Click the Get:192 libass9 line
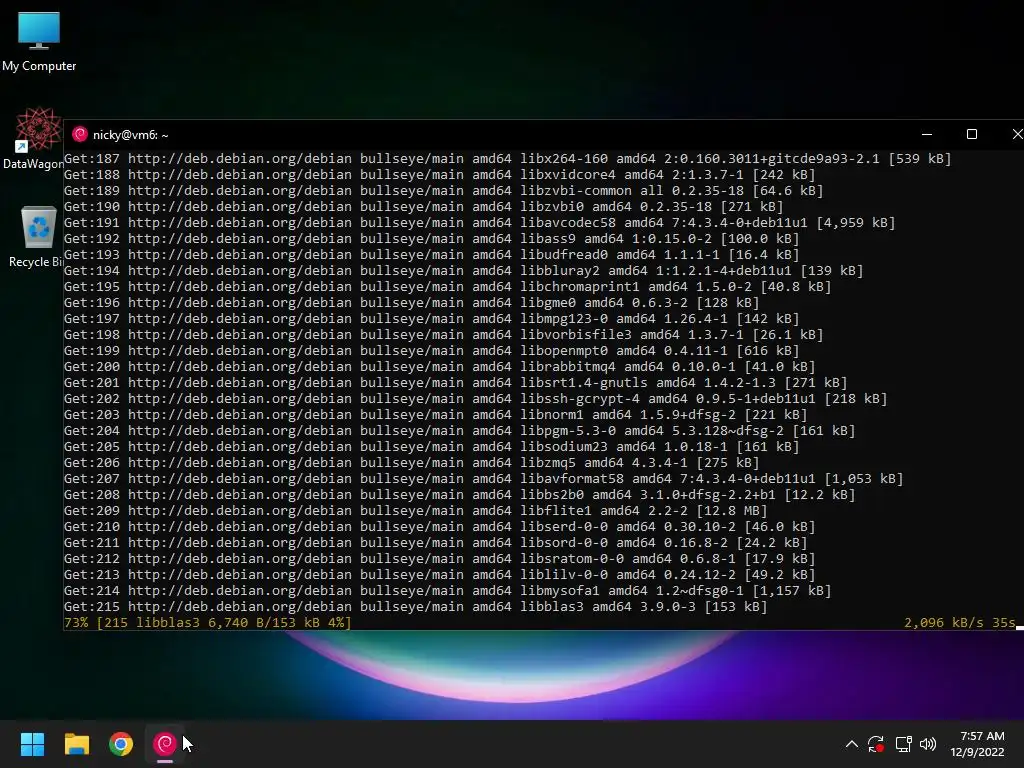1024x768 pixels. click(432, 238)
